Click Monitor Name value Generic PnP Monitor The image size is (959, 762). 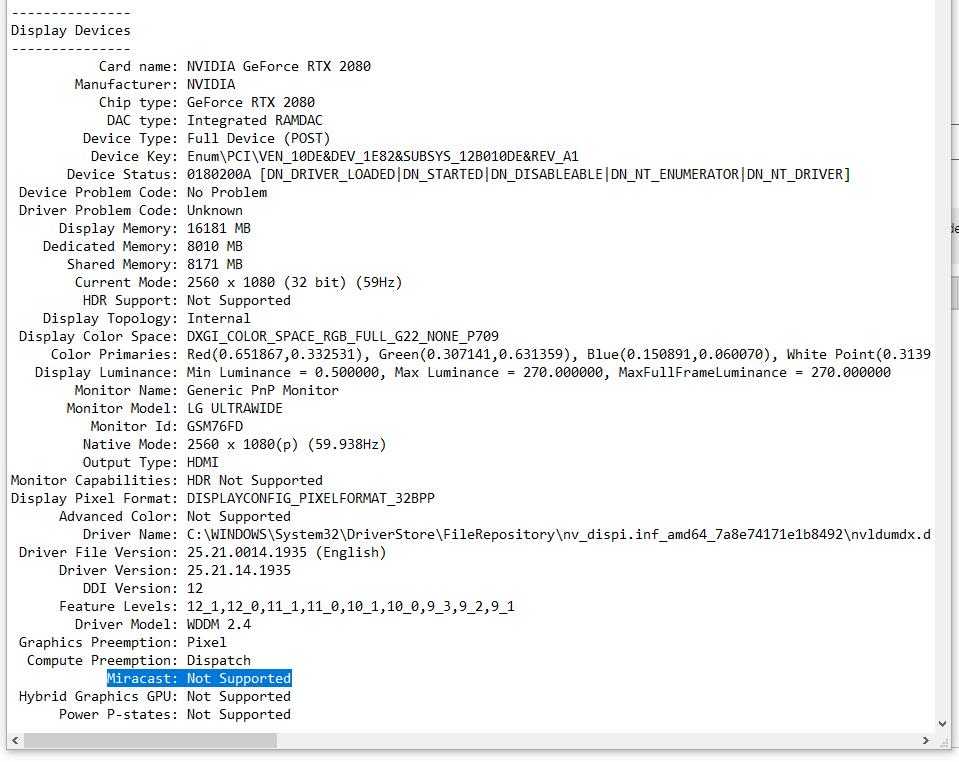[x=263, y=390]
